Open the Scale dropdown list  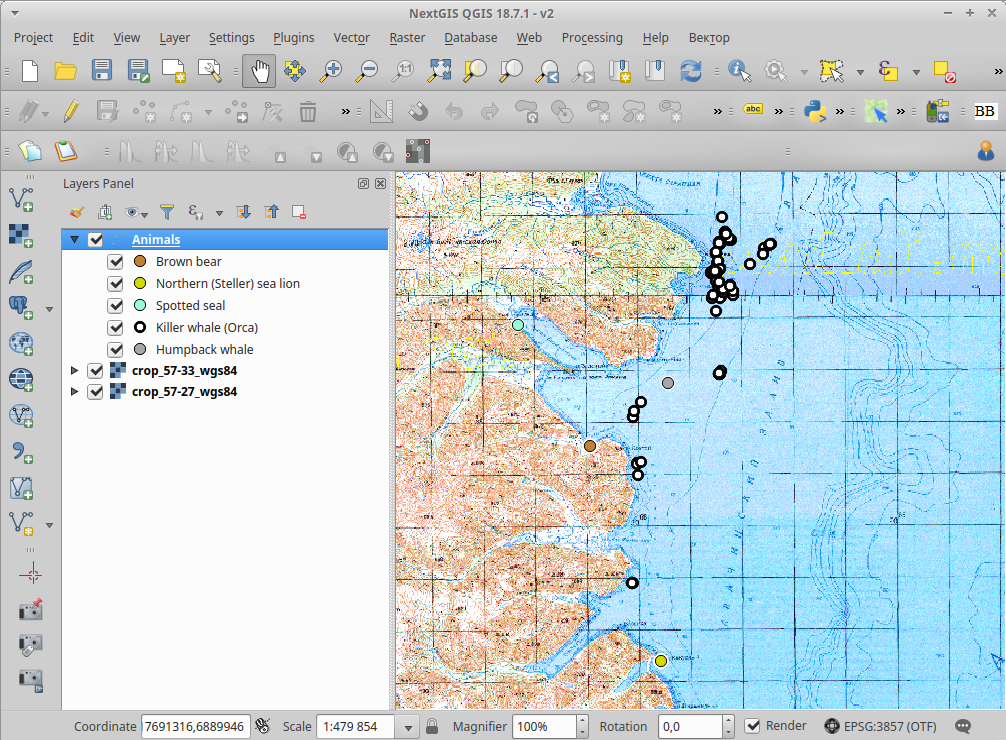[x=407, y=727]
